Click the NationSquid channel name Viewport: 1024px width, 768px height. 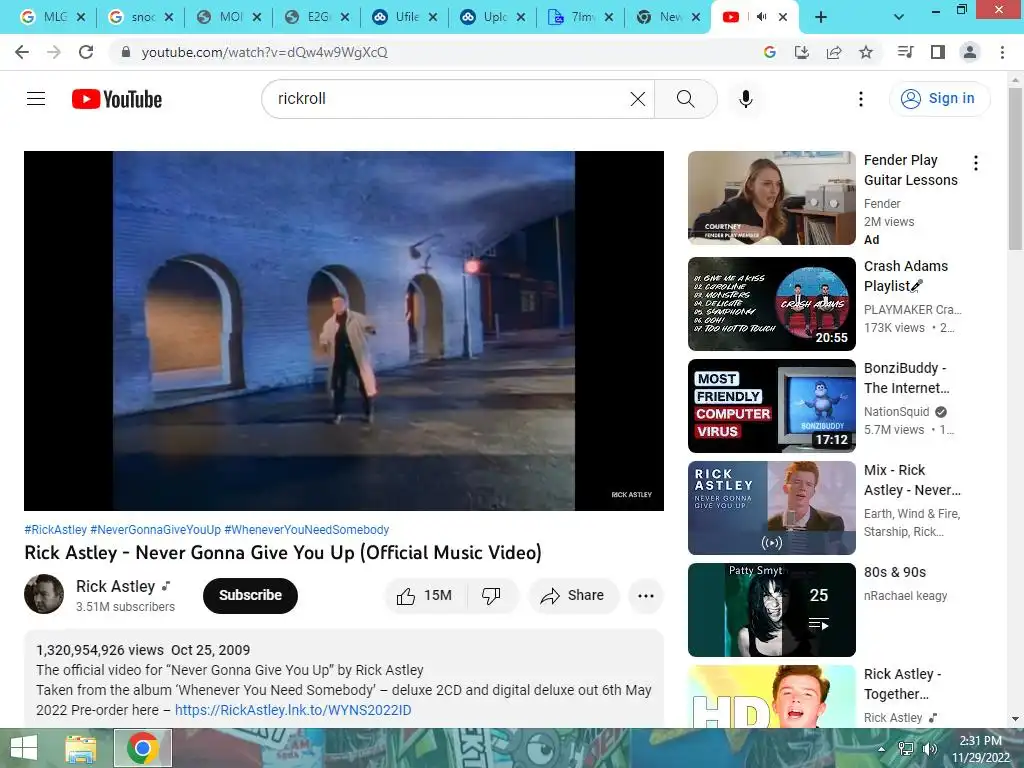(x=896, y=412)
